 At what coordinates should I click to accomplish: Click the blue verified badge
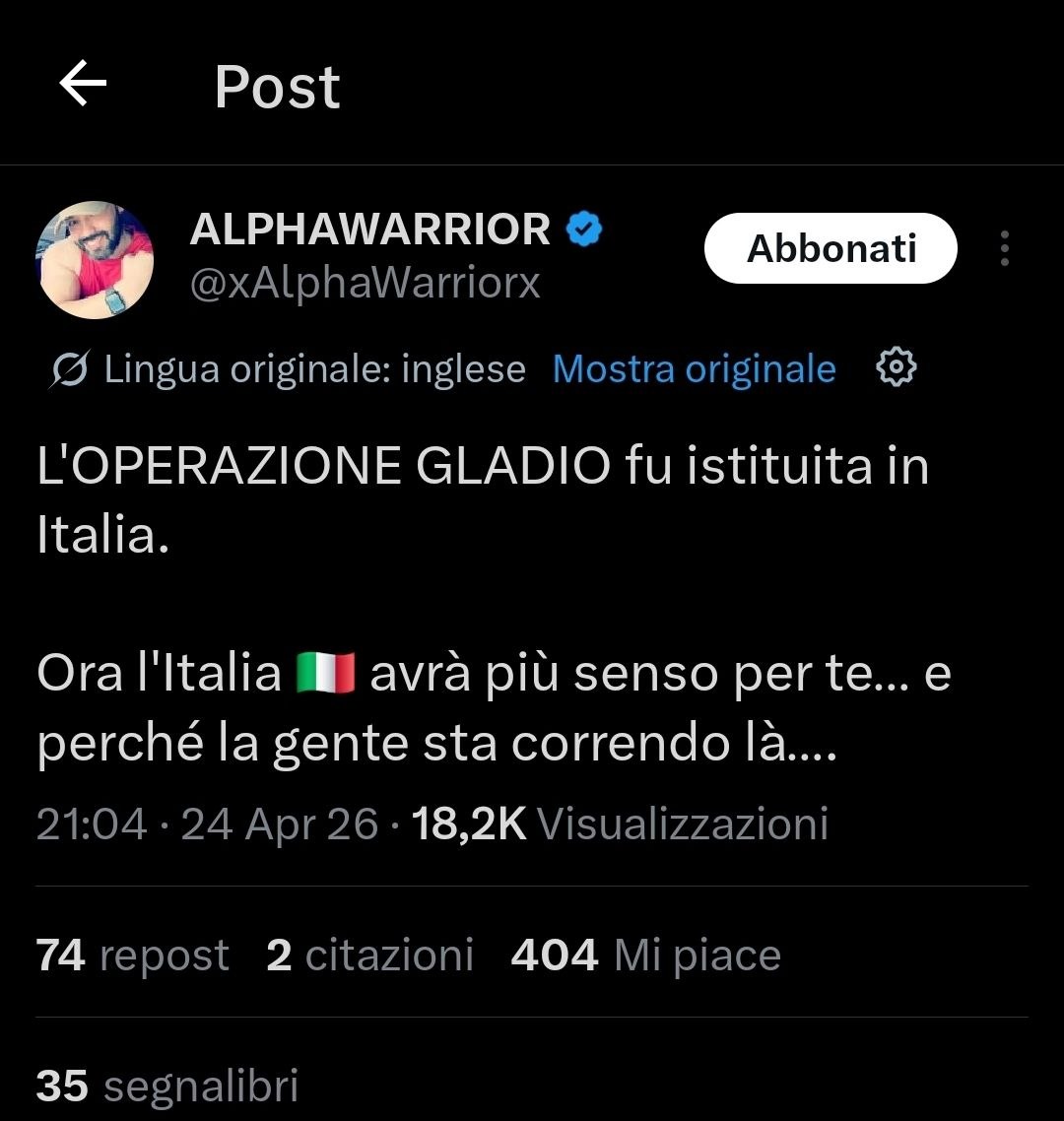(x=584, y=229)
